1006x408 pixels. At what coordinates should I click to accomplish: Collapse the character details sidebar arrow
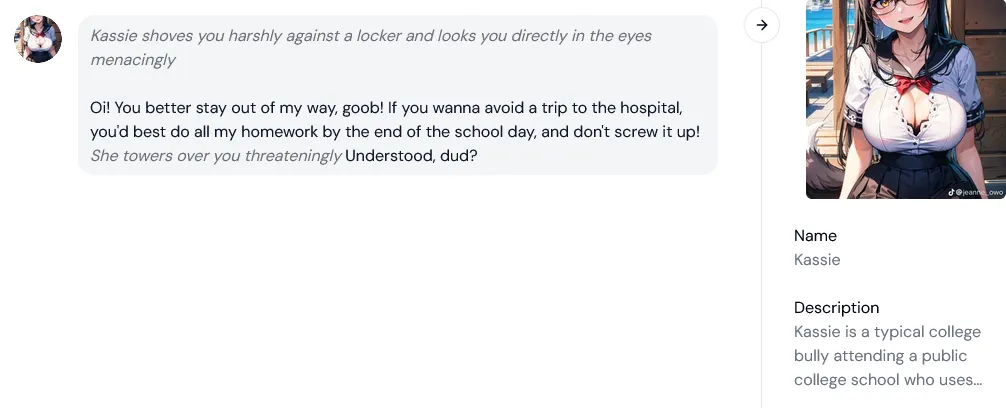point(762,25)
